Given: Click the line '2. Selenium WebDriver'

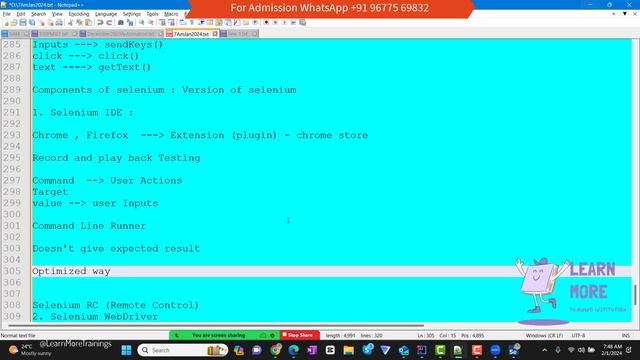Looking at the screenshot, I should [95, 316].
